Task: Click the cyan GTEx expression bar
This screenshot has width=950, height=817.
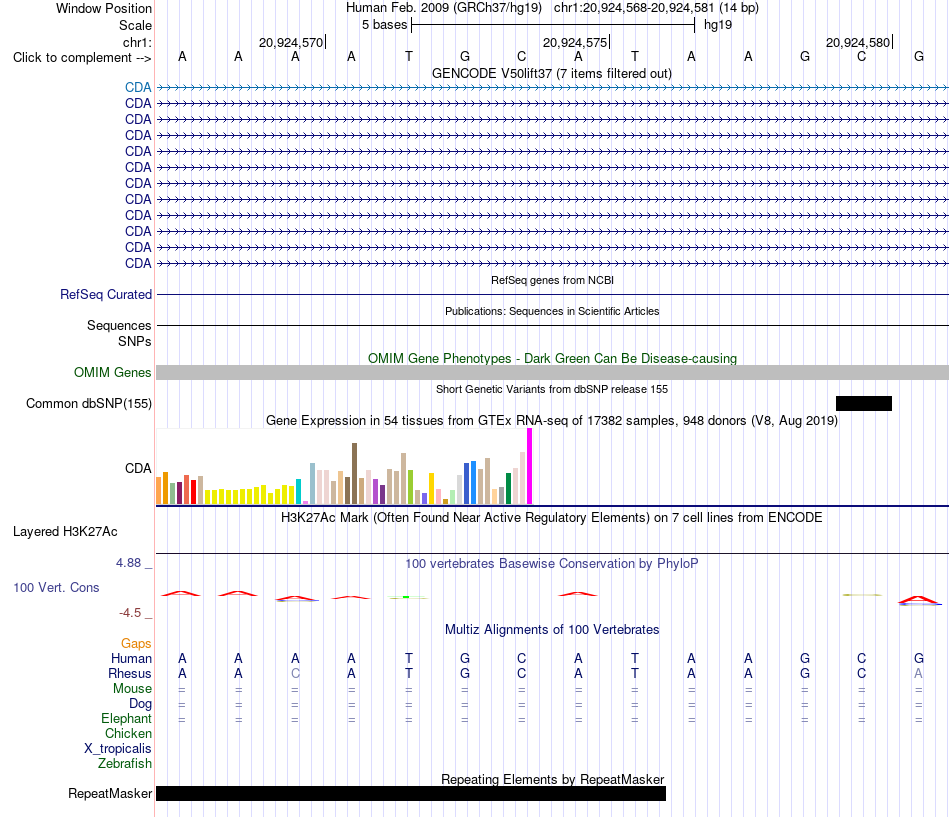Action: 299,492
